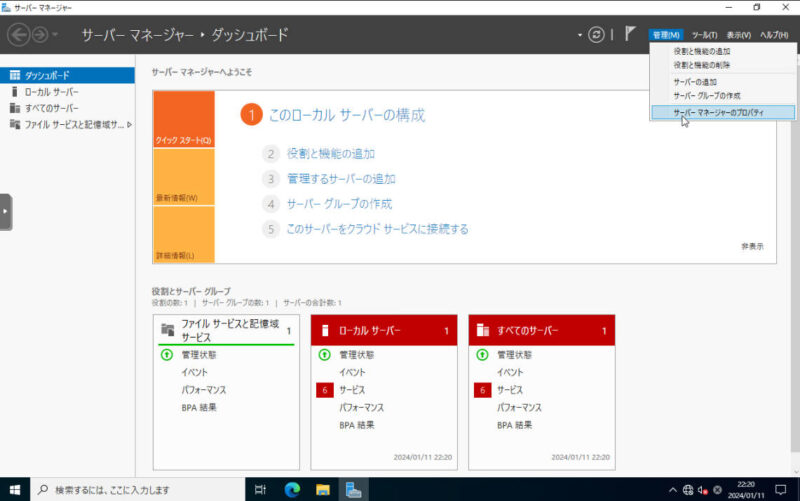This screenshot has width=800, height=501.
Task: Show hidden tray icons chevron
Action: pos(673,490)
